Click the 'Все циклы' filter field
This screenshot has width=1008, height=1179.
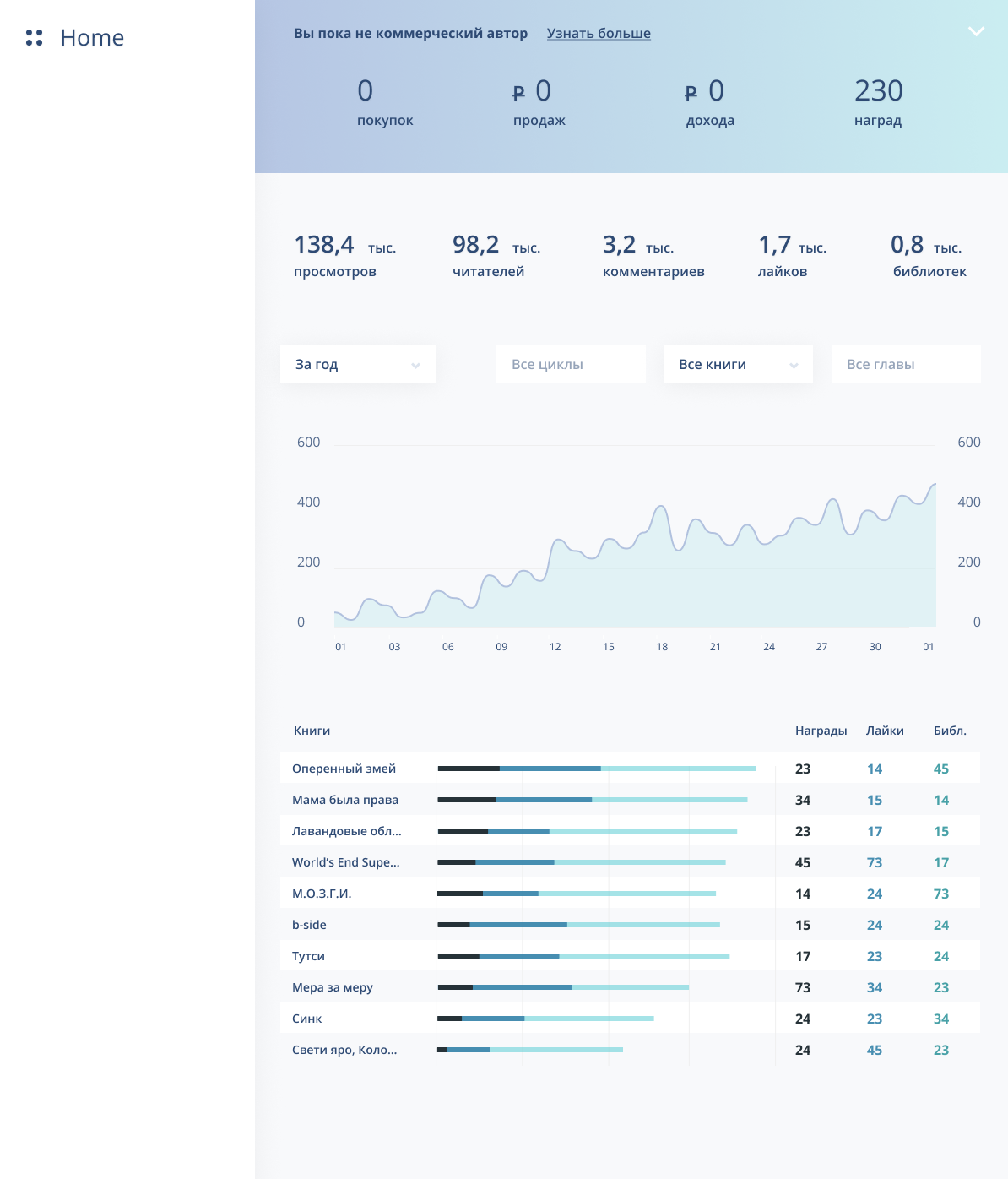coord(571,364)
